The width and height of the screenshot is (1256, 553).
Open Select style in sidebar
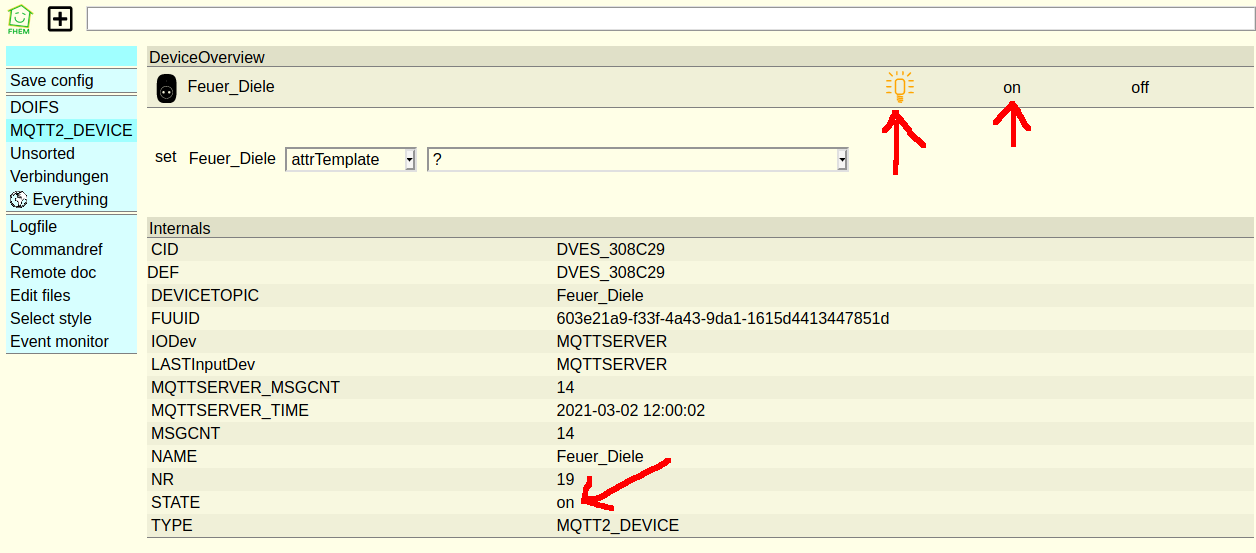tap(50, 318)
